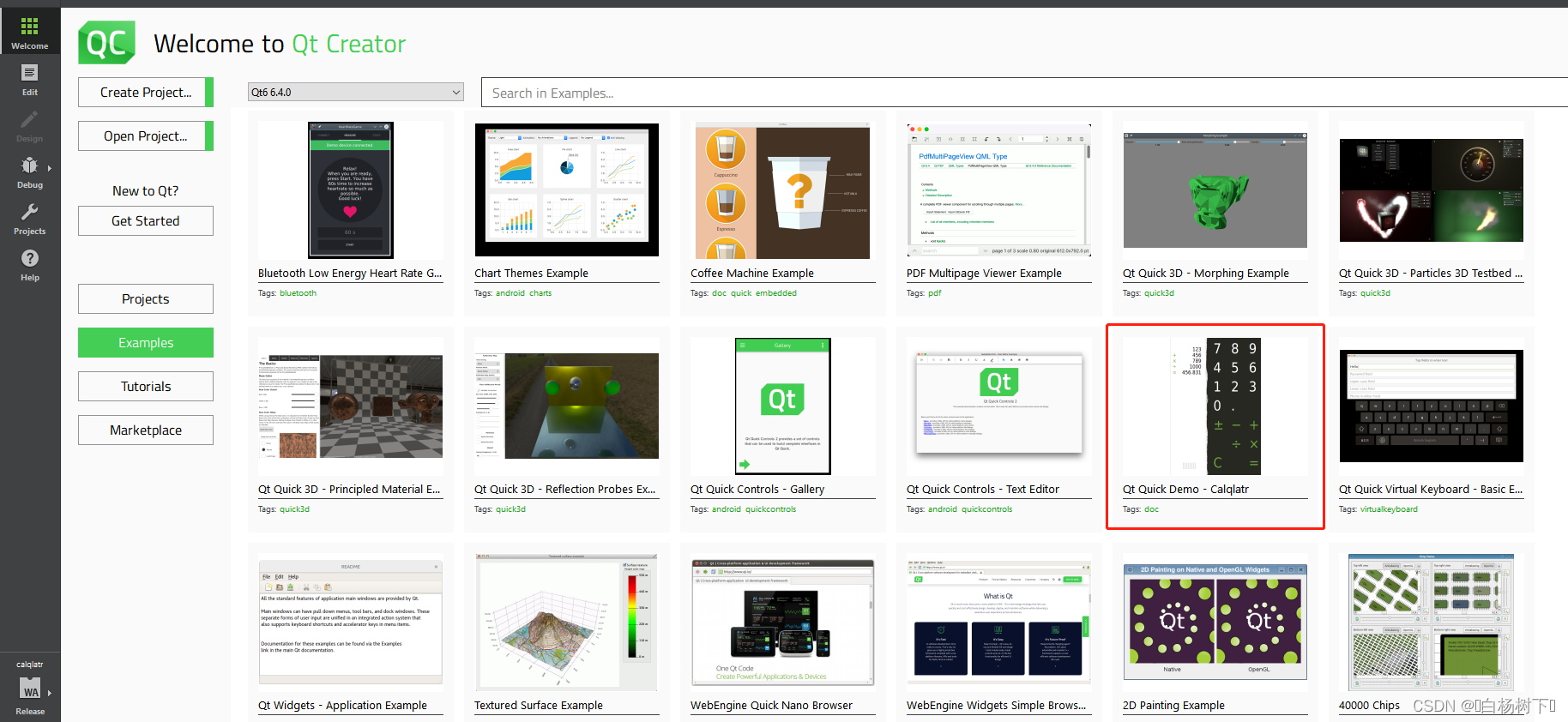1568x722 pixels.
Task: Open the Edit mode icon
Action: (x=30, y=73)
